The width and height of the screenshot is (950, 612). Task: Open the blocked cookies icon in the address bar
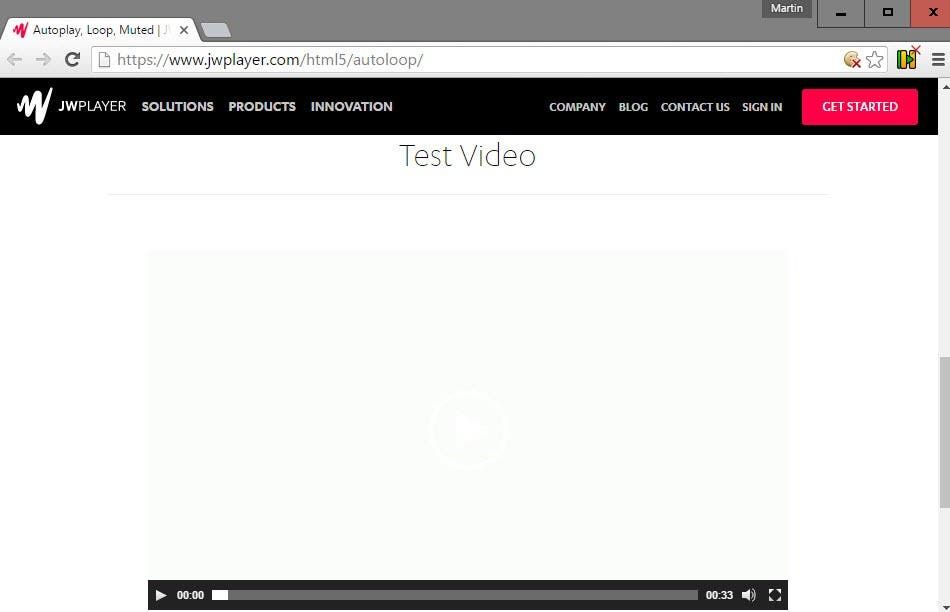pos(852,59)
